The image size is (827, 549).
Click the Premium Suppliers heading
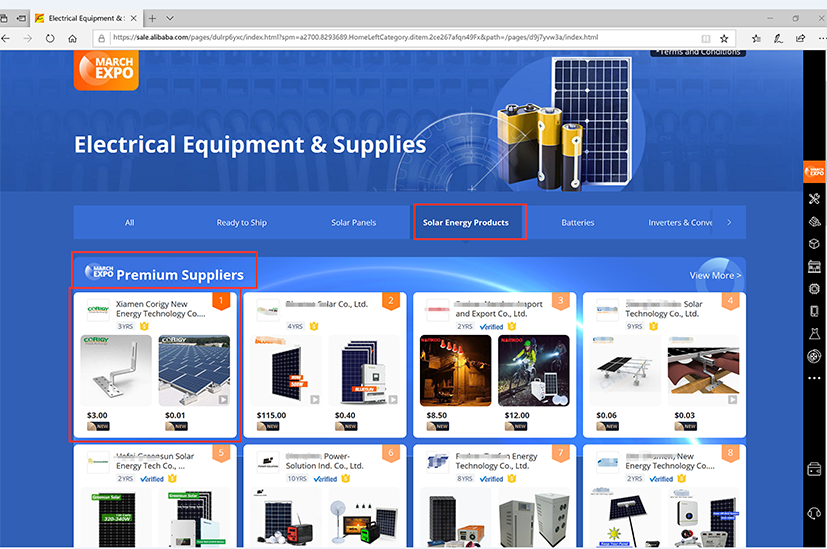180,275
